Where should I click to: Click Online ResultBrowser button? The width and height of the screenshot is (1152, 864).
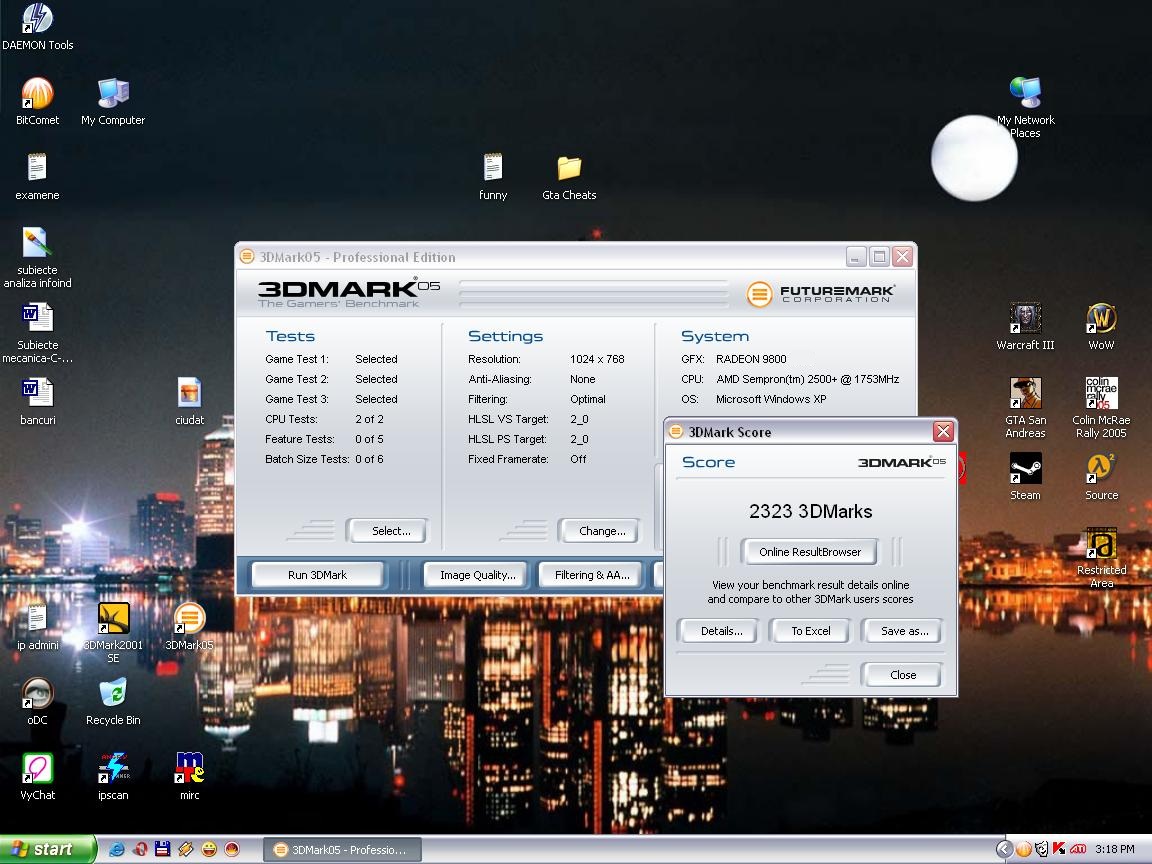click(810, 552)
